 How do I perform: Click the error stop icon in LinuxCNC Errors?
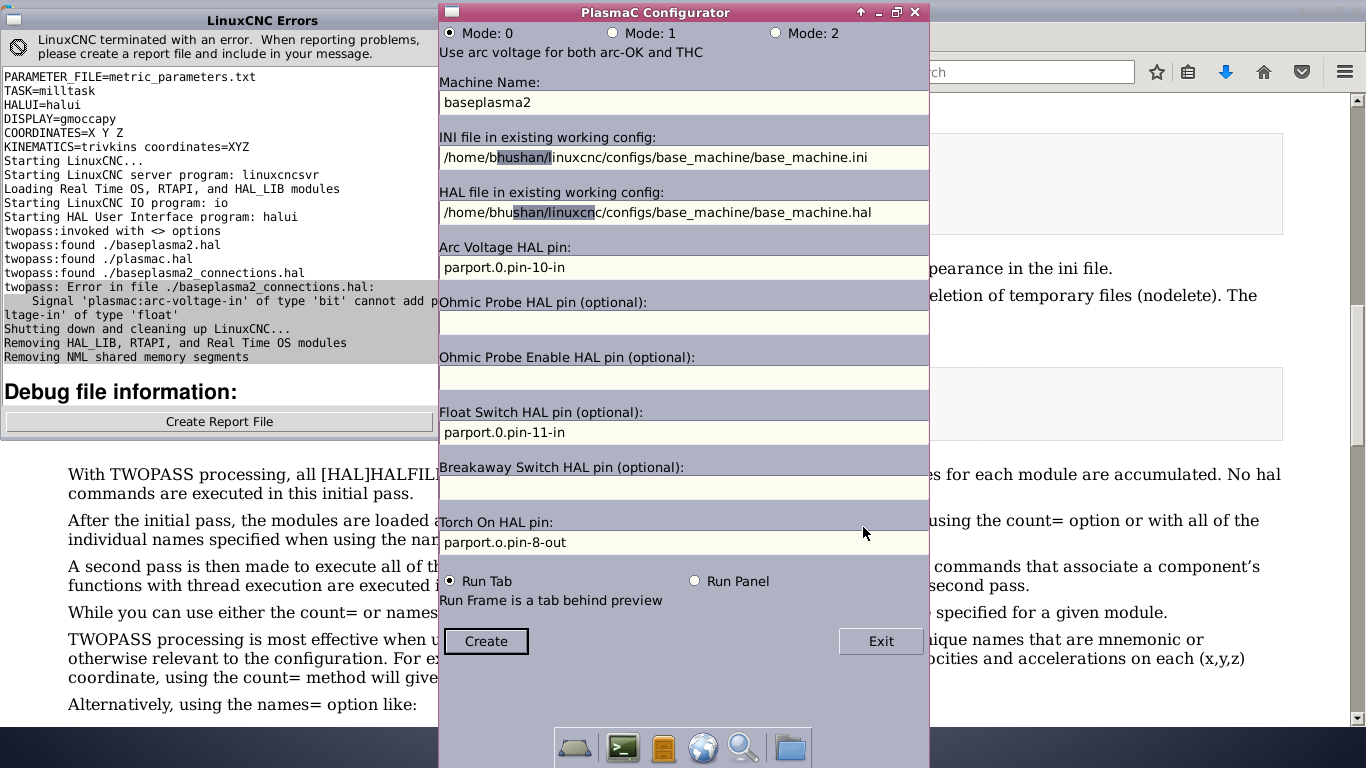pos(18,47)
